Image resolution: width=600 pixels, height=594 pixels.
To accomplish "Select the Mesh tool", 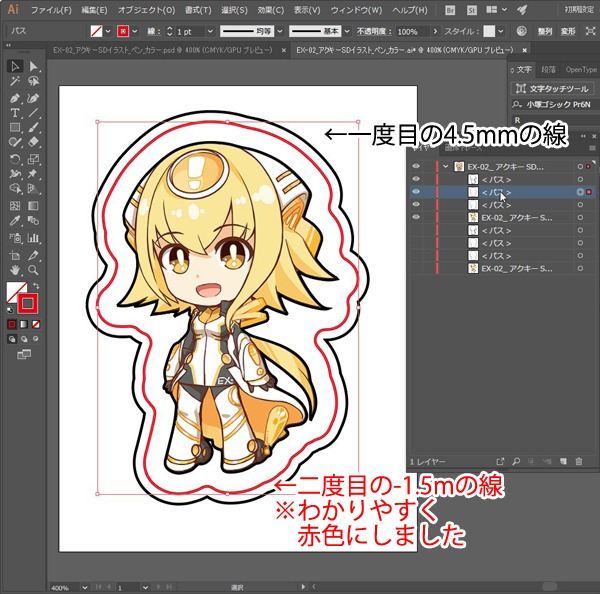I will click(x=15, y=206).
